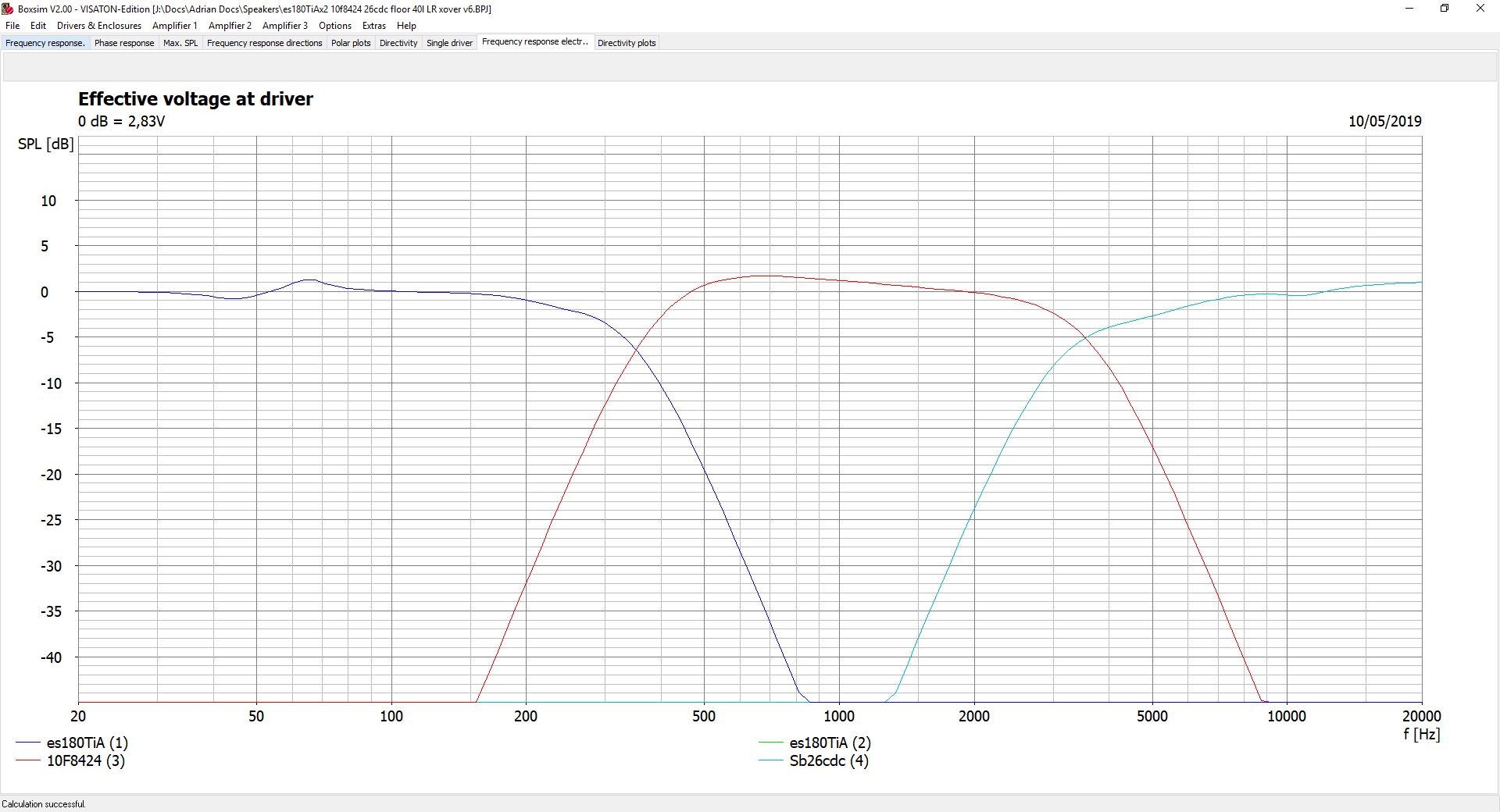
Task: Click the Boxsim application icon
Action: tap(8, 9)
